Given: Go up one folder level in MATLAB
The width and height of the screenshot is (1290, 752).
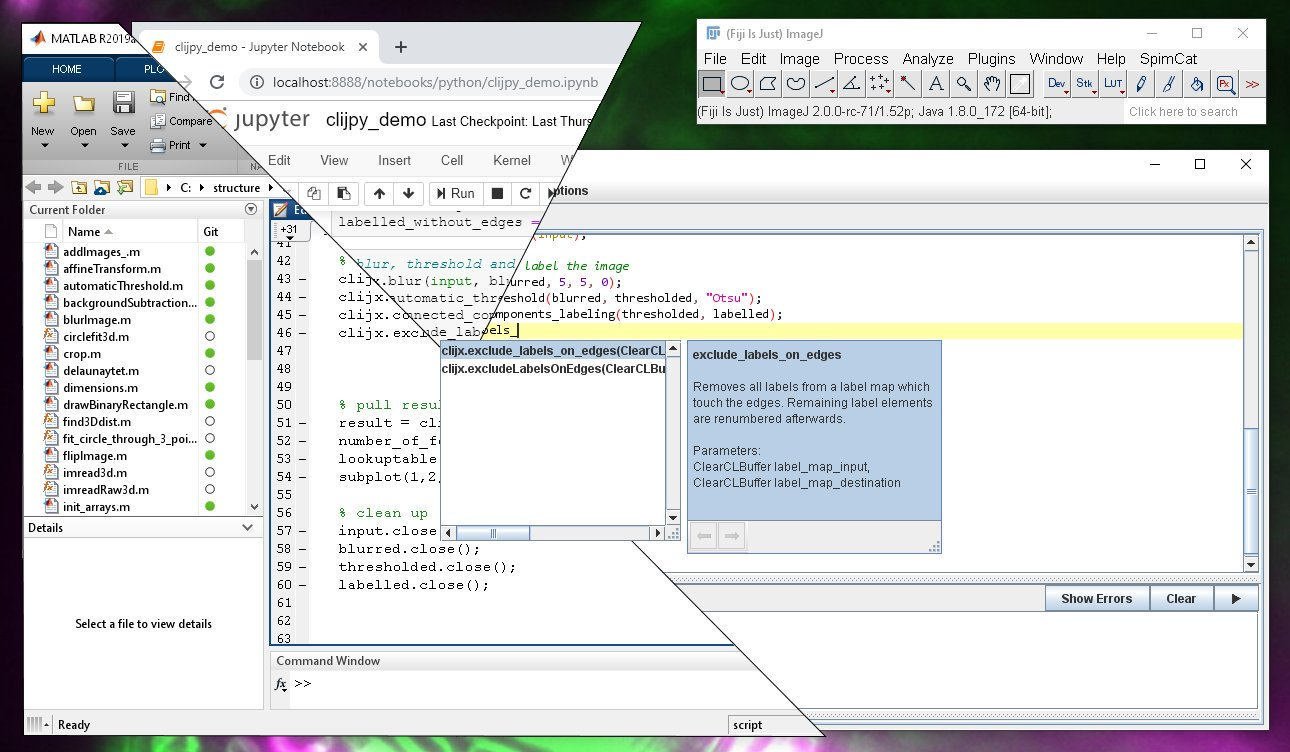Looking at the screenshot, I should coord(77,187).
